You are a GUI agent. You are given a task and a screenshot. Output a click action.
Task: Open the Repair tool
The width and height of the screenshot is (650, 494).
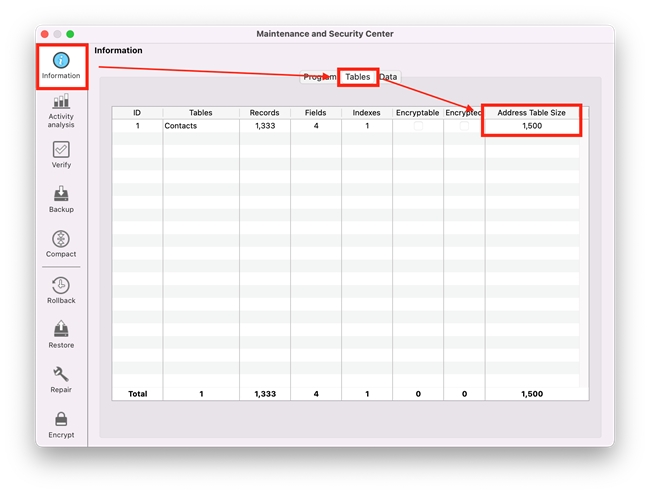tap(61, 378)
